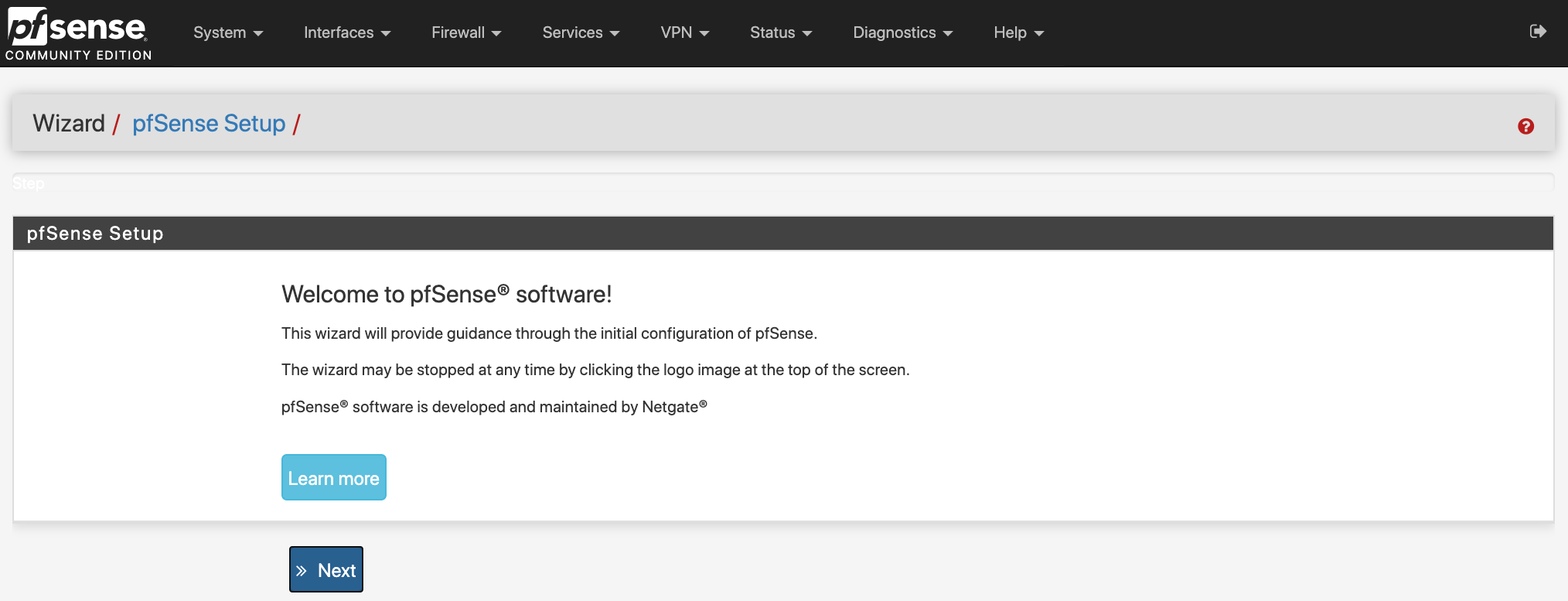Expand the Diagnostics dropdown menu

pos(903,32)
